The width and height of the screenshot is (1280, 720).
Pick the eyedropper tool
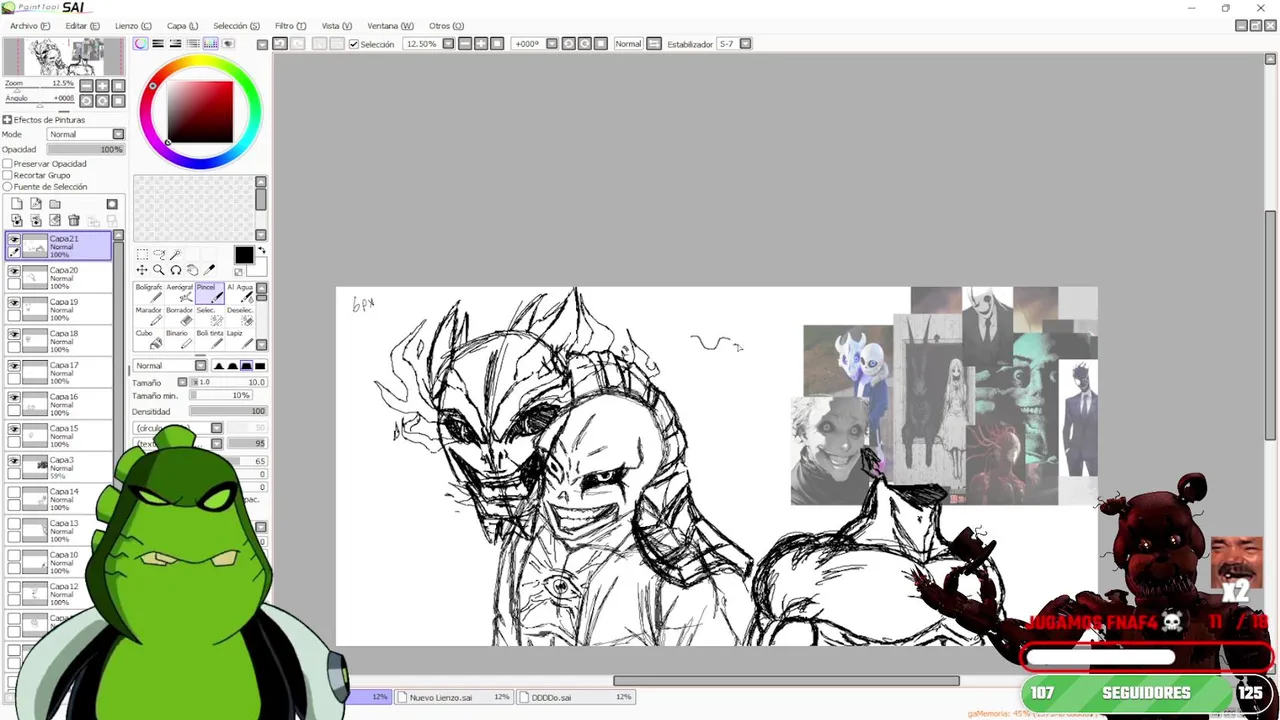[209, 270]
